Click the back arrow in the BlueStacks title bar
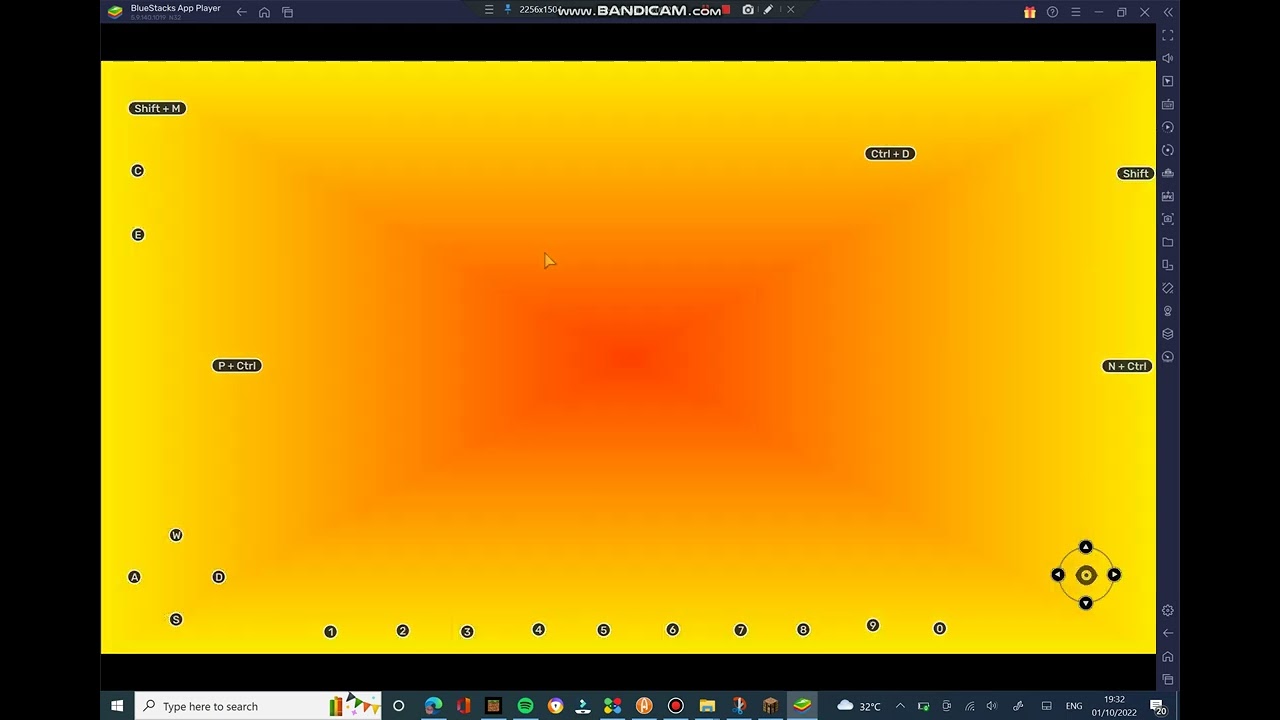 (241, 12)
